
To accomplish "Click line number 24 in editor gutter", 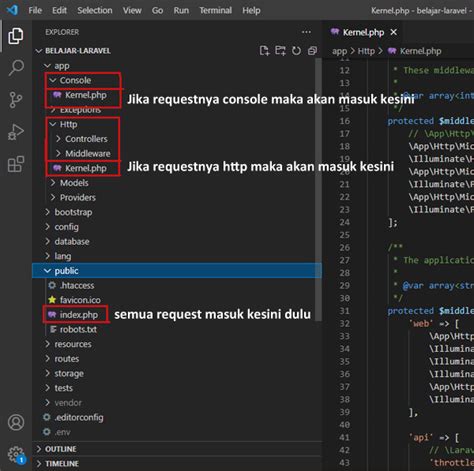I will (344, 222).
